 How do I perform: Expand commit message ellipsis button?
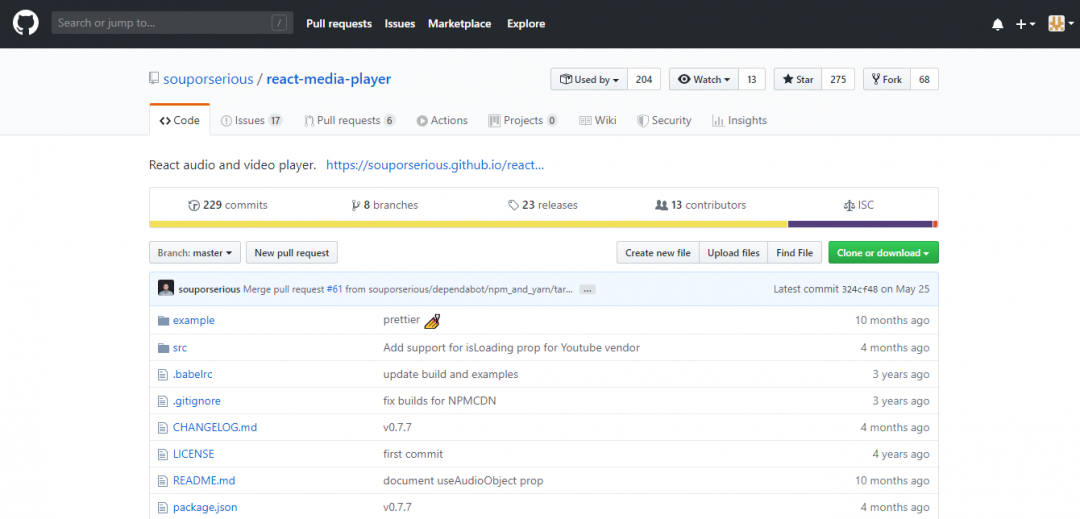click(x=588, y=290)
